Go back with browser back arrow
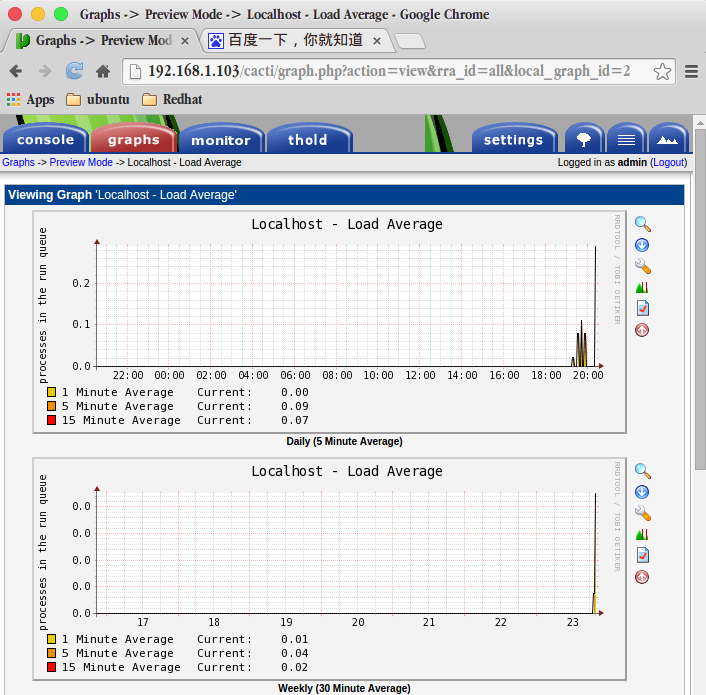The image size is (706, 695). coord(16,71)
